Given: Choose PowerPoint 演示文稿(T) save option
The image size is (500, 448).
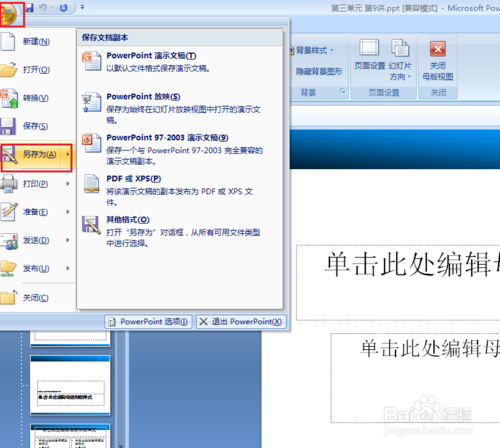Looking at the screenshot, I should click(180, 62).
